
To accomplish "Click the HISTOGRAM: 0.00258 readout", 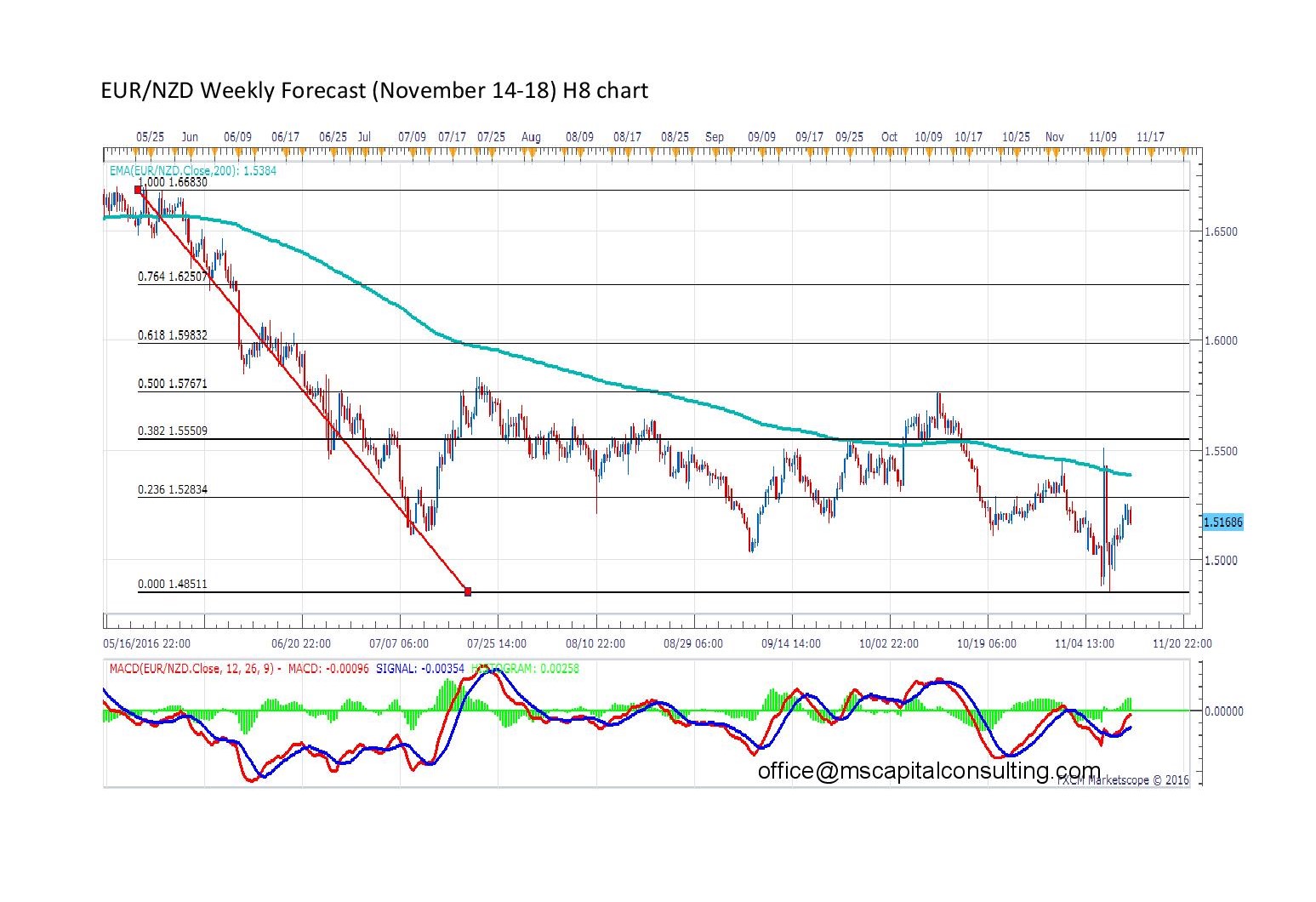I will 526,669.
